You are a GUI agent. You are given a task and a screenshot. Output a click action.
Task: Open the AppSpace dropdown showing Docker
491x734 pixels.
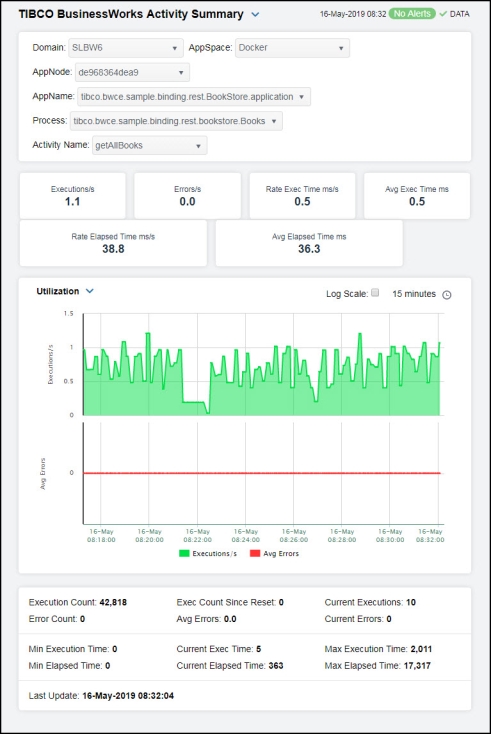292,48
